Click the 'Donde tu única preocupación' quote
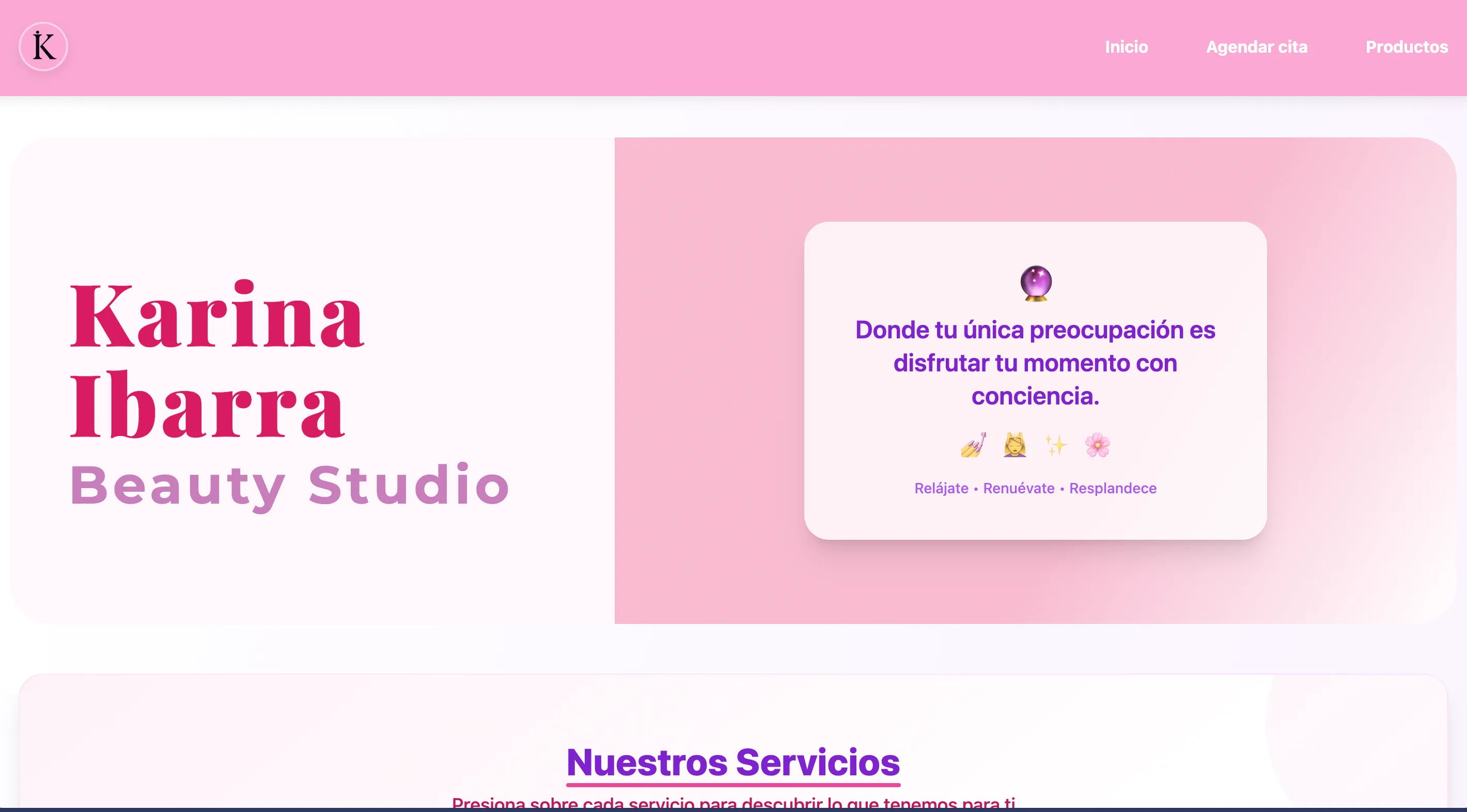 click(x=1035, y=363)
